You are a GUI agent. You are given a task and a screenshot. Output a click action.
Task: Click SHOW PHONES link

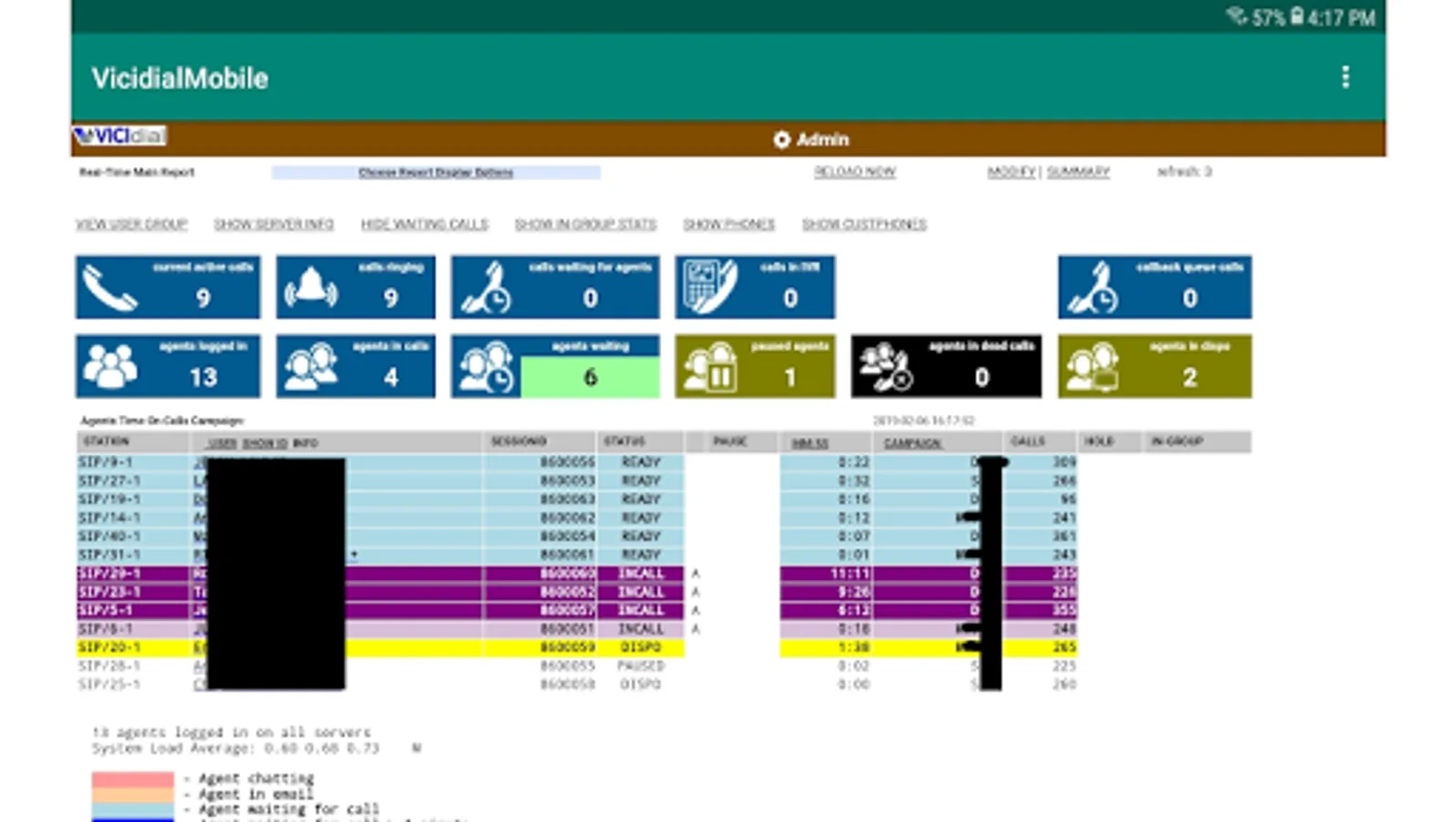[729, 225]
